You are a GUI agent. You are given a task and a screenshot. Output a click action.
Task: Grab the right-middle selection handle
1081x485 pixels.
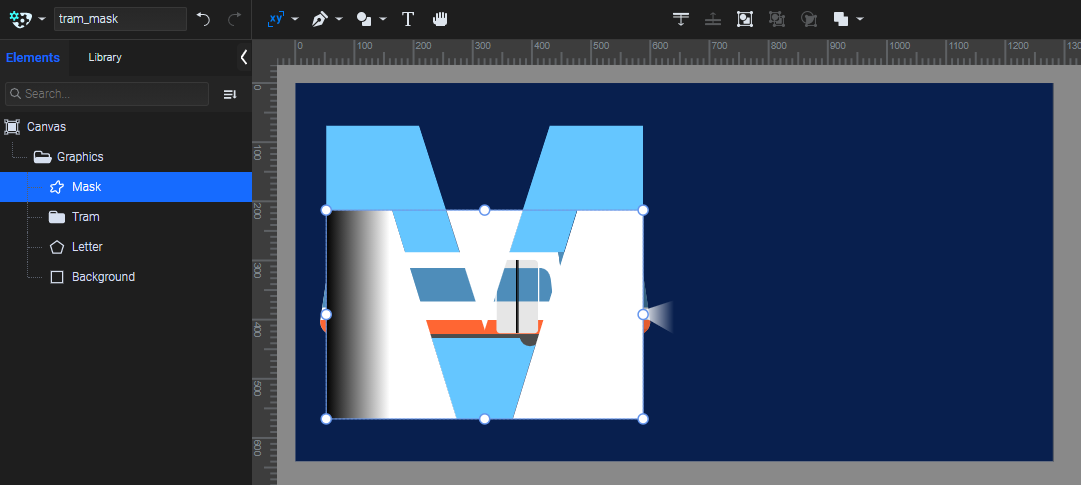[643, 315]
